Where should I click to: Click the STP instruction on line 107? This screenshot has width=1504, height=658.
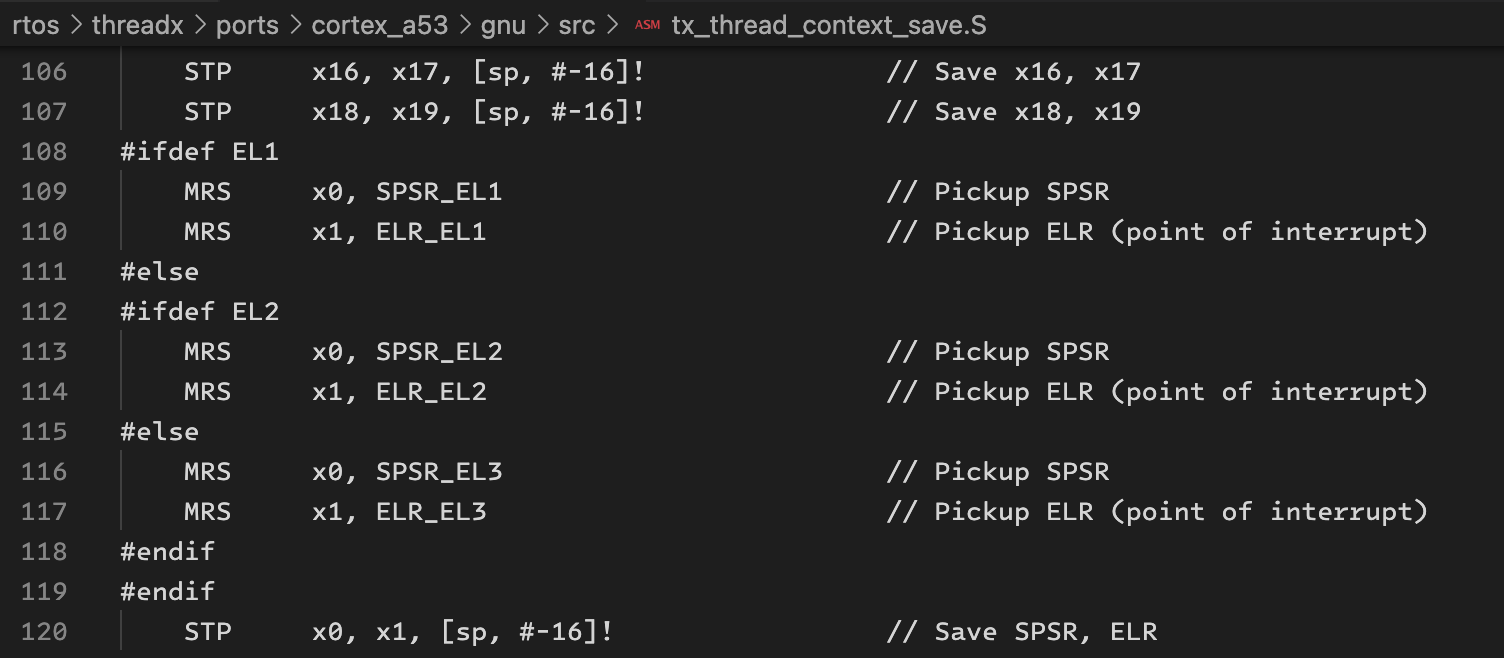pos(207,112)
